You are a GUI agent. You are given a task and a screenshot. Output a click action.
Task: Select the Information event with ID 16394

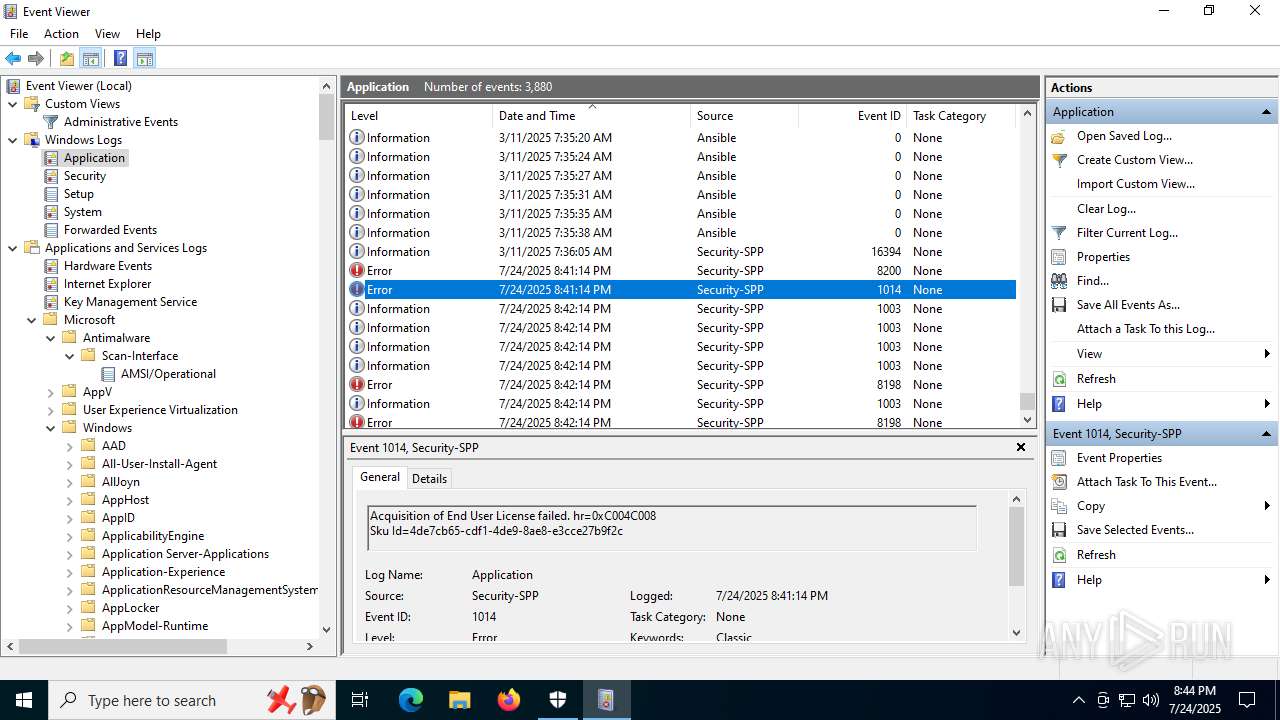[680, 252]
